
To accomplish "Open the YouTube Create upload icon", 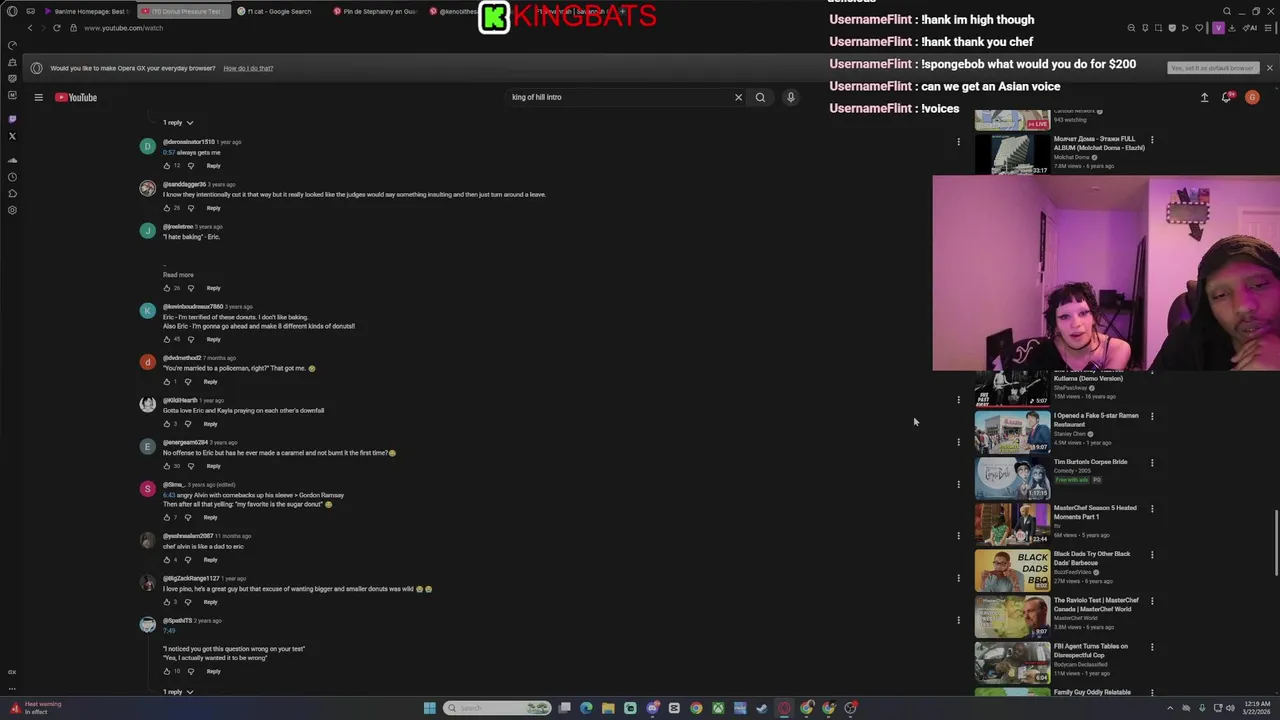I will point(1204,97).
